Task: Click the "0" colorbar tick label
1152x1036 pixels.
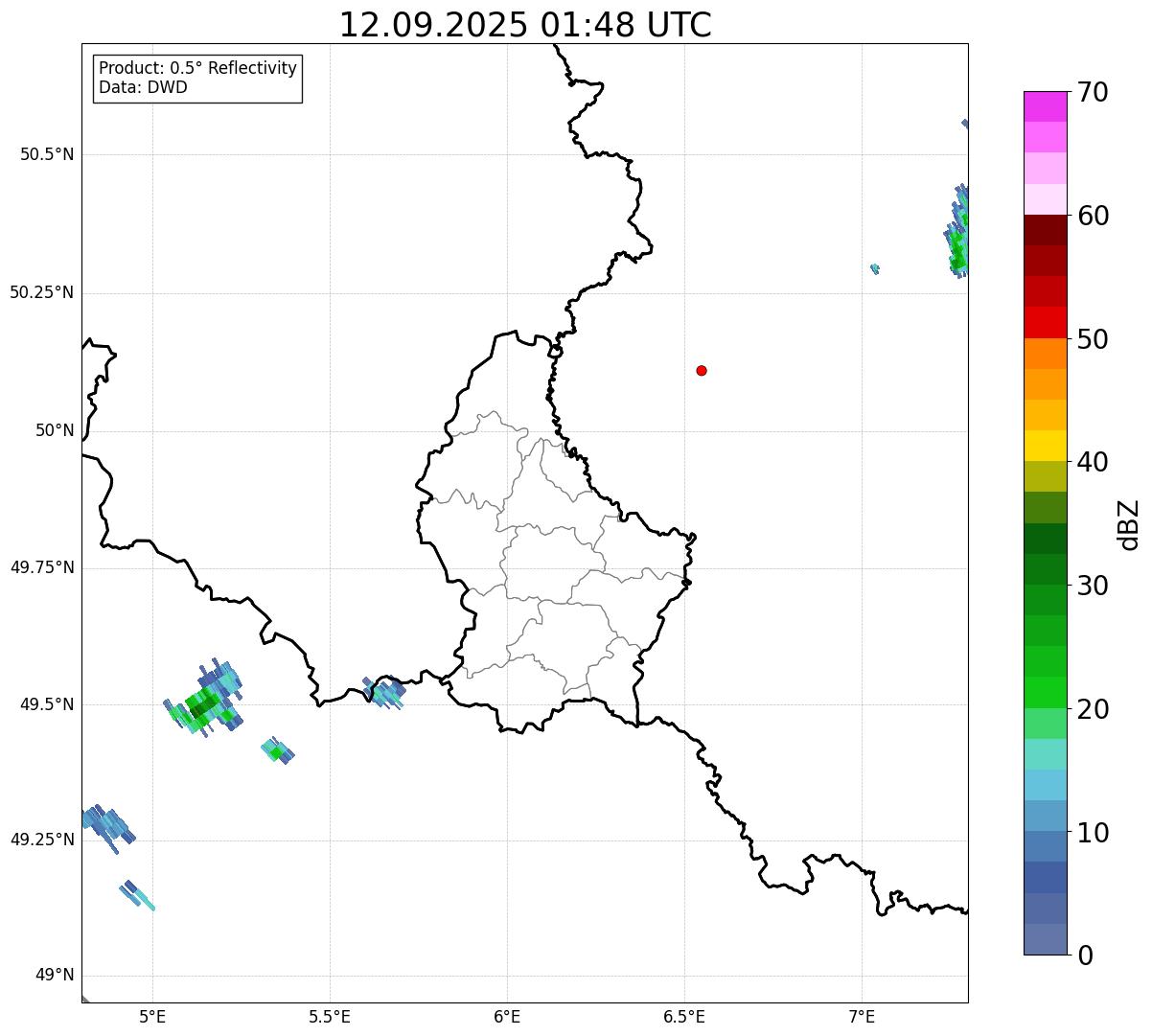Action: point(1084,955)
